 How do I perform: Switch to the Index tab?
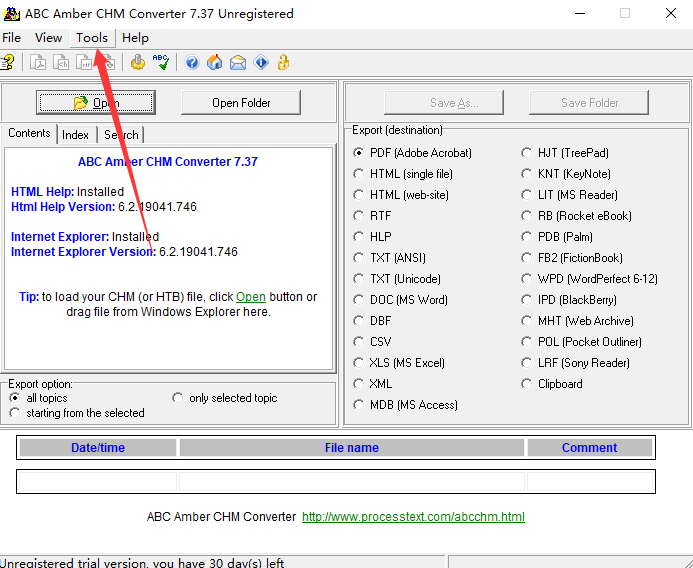pyautogui.click(x=75, y=135)
